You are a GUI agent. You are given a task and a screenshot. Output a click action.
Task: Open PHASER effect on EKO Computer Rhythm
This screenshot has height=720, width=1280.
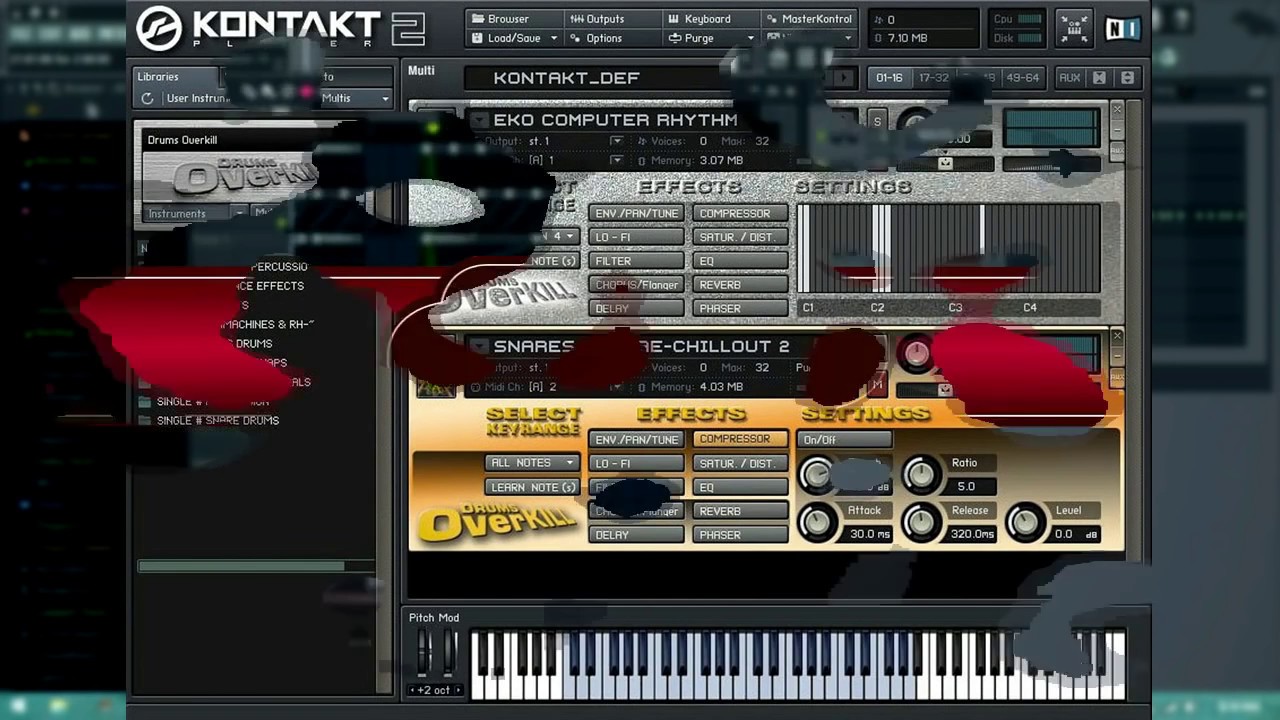(x=740, y=309)
